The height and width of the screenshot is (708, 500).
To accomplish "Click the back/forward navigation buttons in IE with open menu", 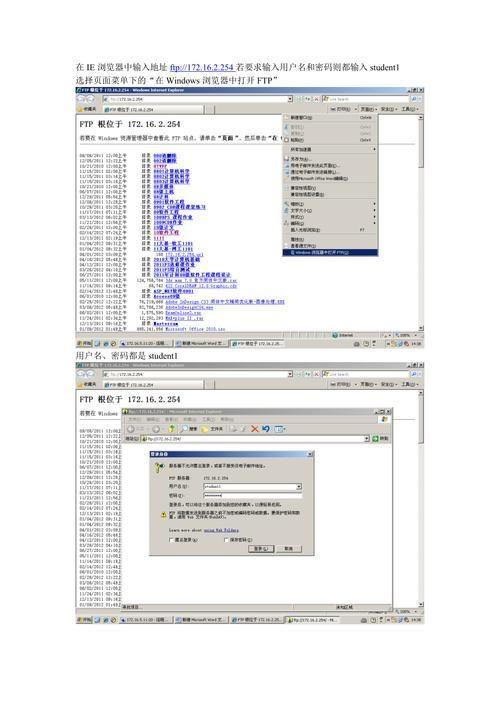I will [x=86, y=98].
